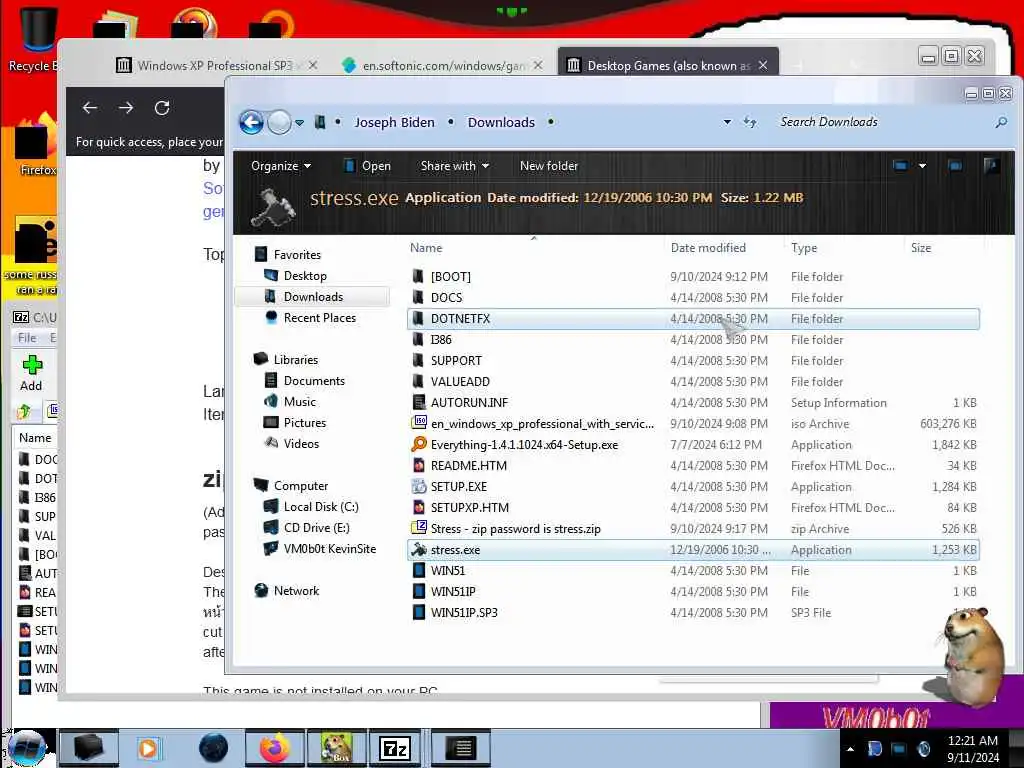
Task: Open the Music library
Action: point(299,402)
